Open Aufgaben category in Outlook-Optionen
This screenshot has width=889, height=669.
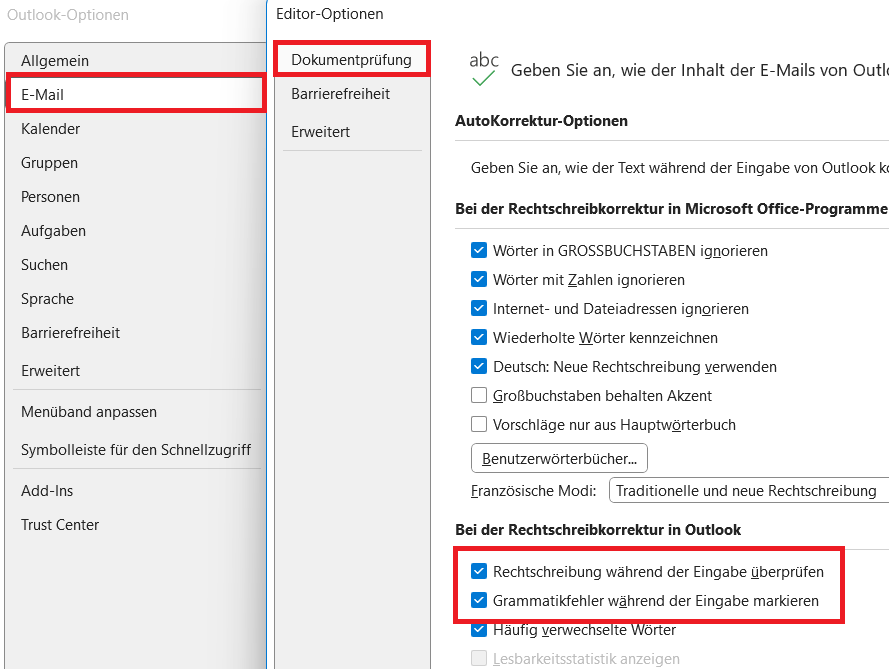tap(136, 231)
